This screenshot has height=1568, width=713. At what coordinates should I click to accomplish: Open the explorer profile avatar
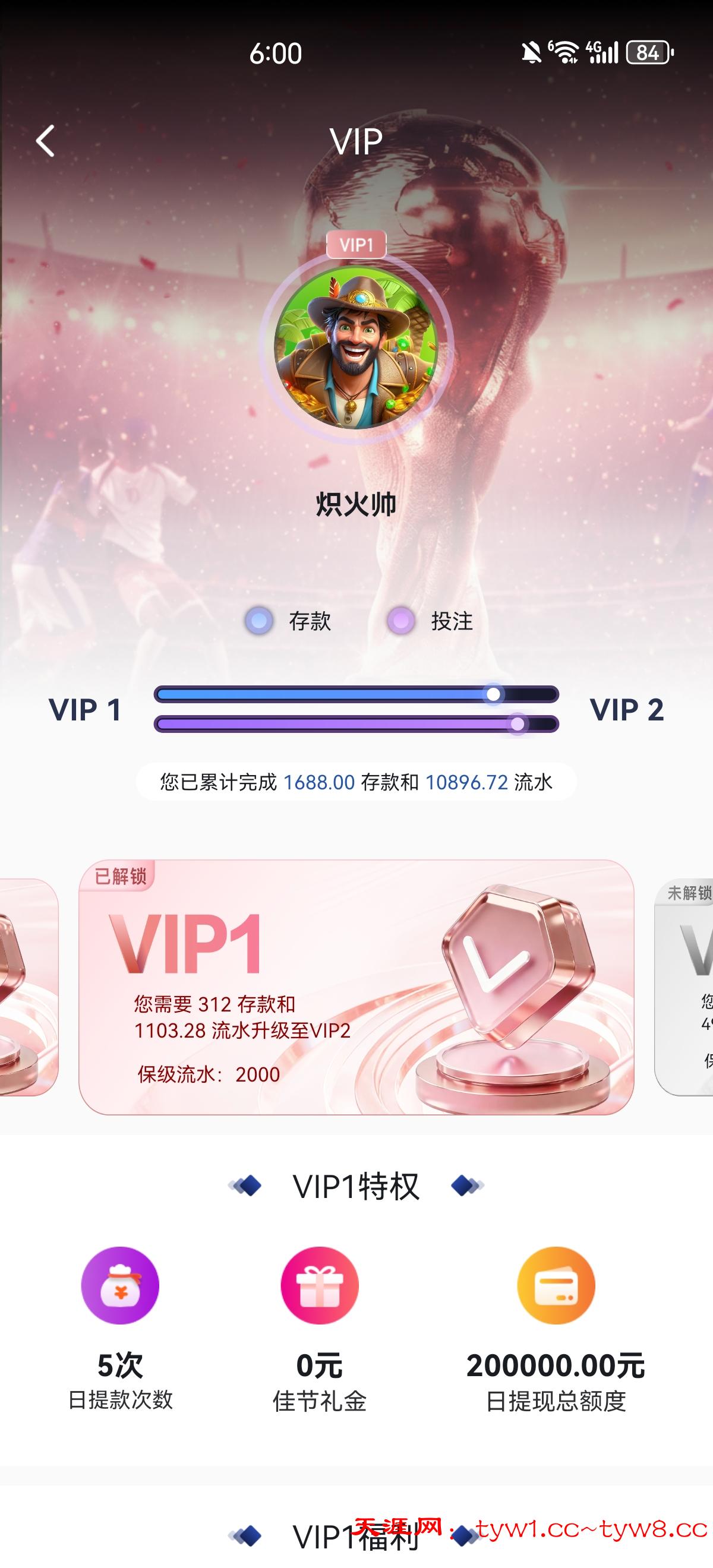(x=356, y=346)
